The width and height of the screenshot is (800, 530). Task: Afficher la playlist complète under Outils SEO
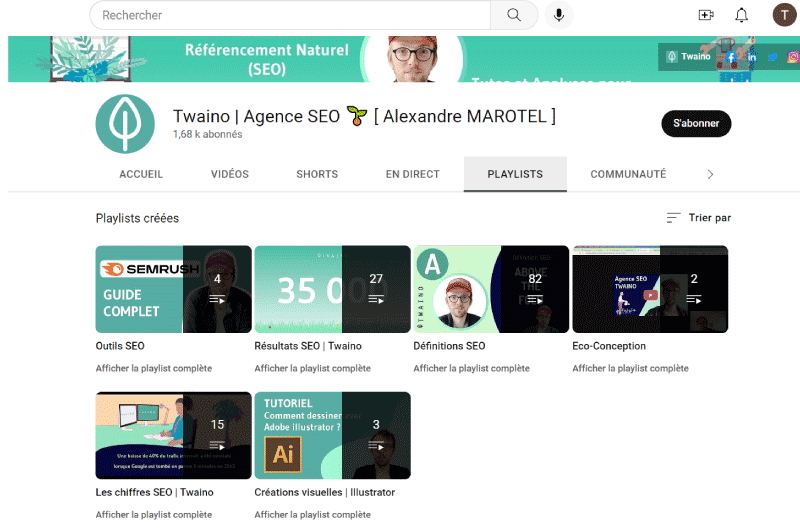[154, 368]
